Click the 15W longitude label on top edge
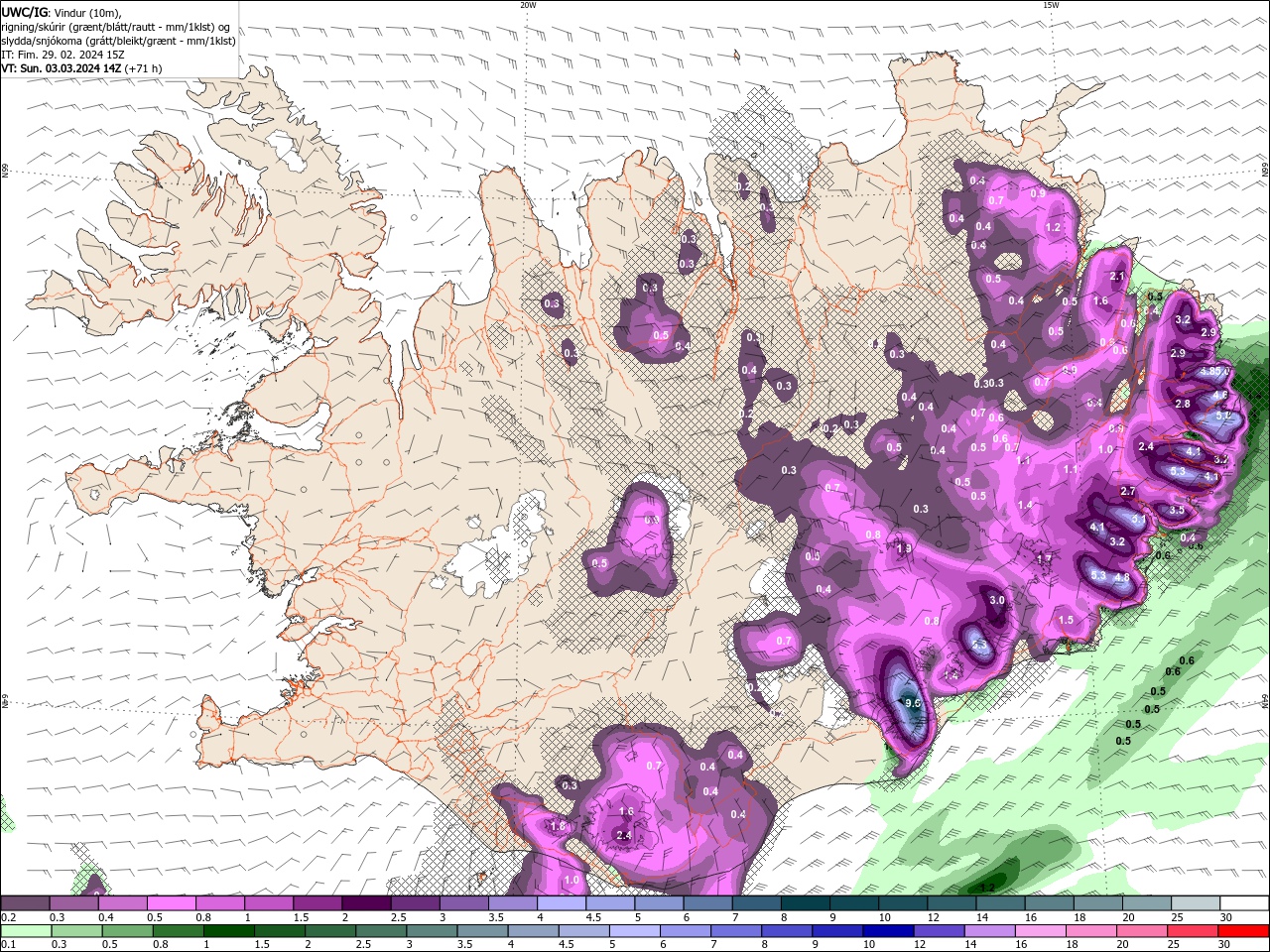1270x952 pixels. click(1051, 5)
